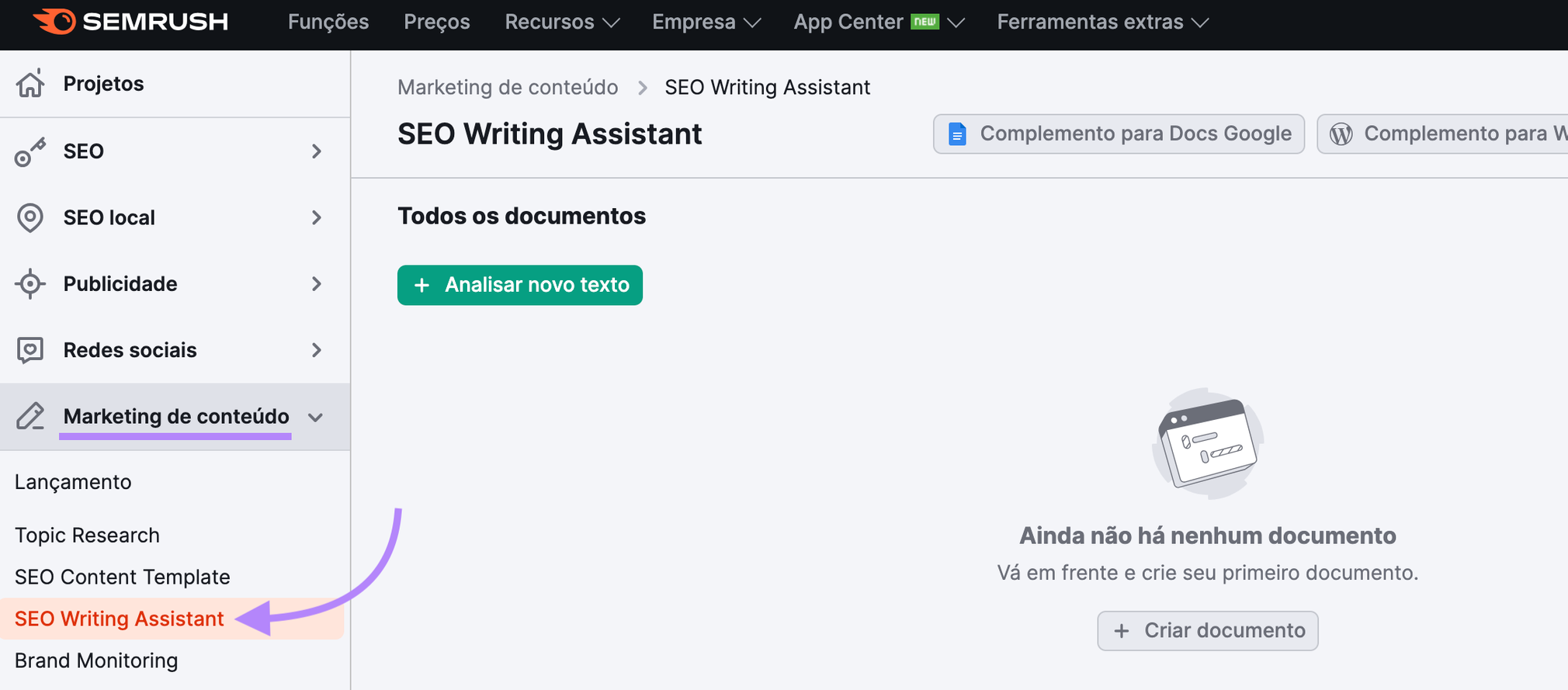The image size is (1568, 690).
Task: Click the Vá em frente e crie text
Action: click(x=1208, y=573)
